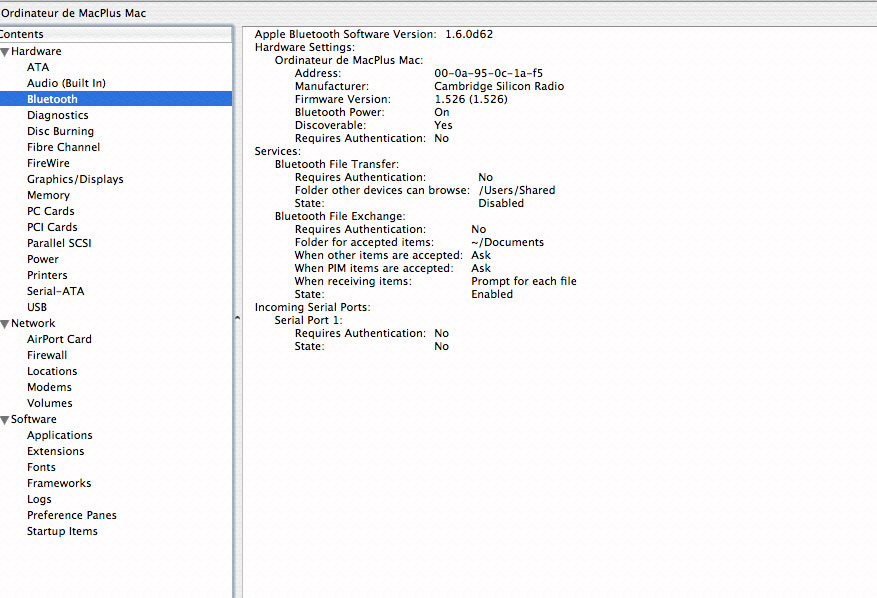
Task: Select Preference Panes entry
Action: tap(72, 515)
